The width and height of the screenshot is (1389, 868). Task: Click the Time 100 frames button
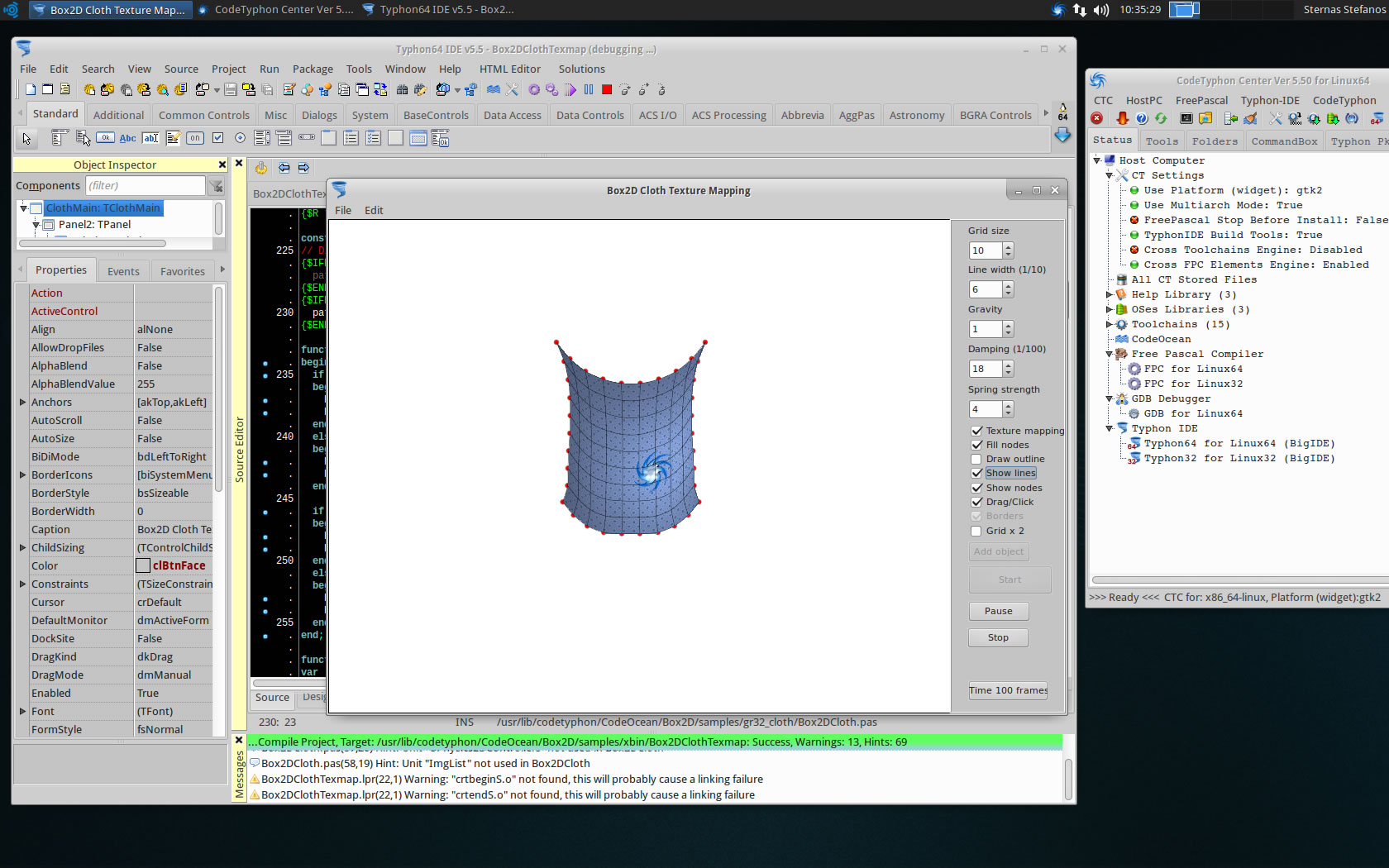1008,690
